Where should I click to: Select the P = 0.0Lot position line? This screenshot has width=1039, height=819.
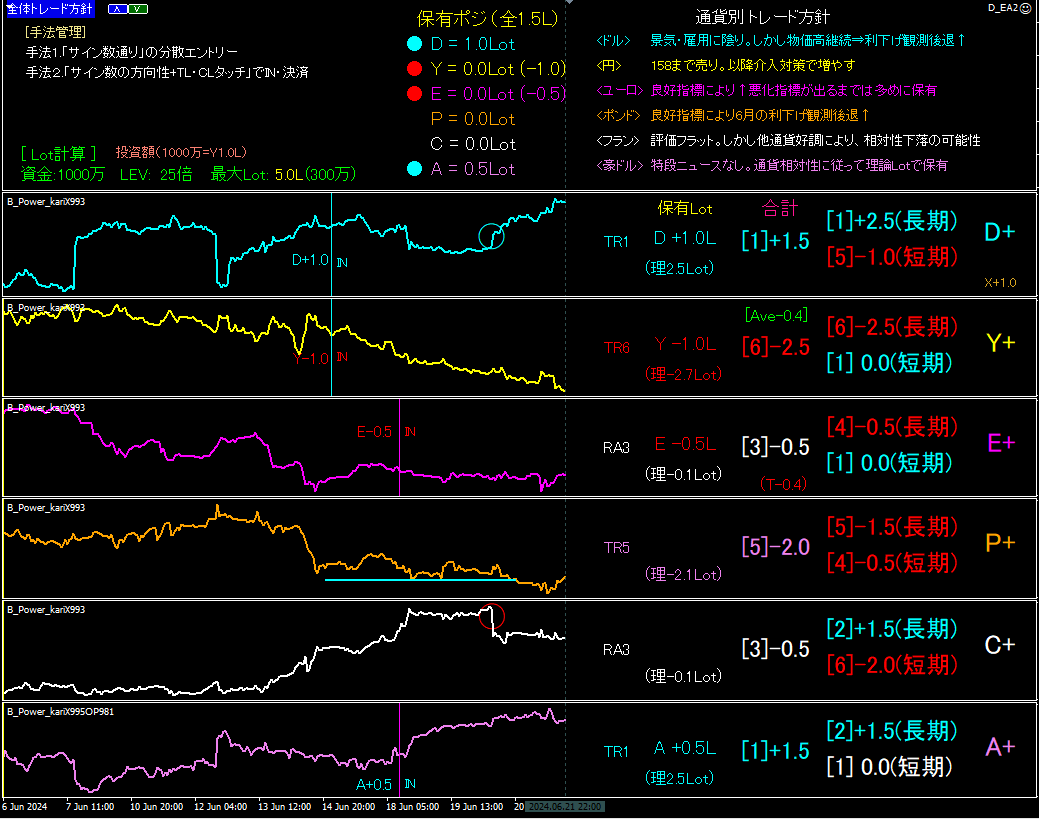click(472, 119)
